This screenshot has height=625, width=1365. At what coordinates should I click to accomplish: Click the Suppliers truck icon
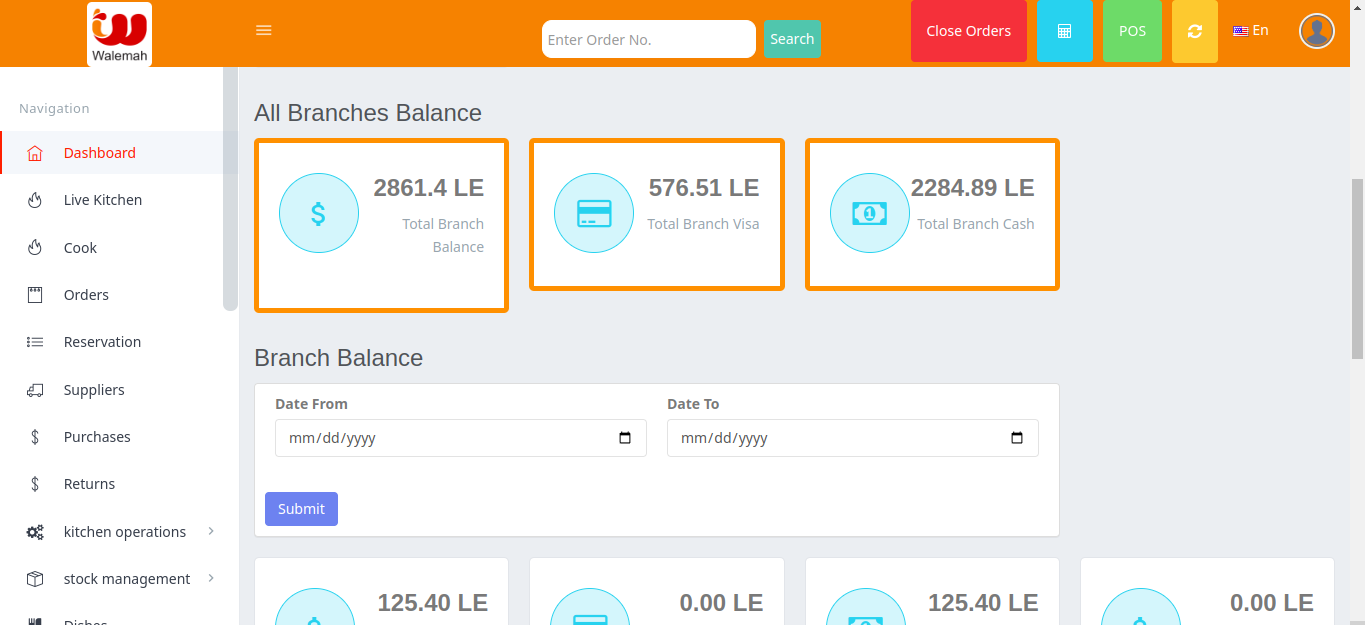coord(35,390)
